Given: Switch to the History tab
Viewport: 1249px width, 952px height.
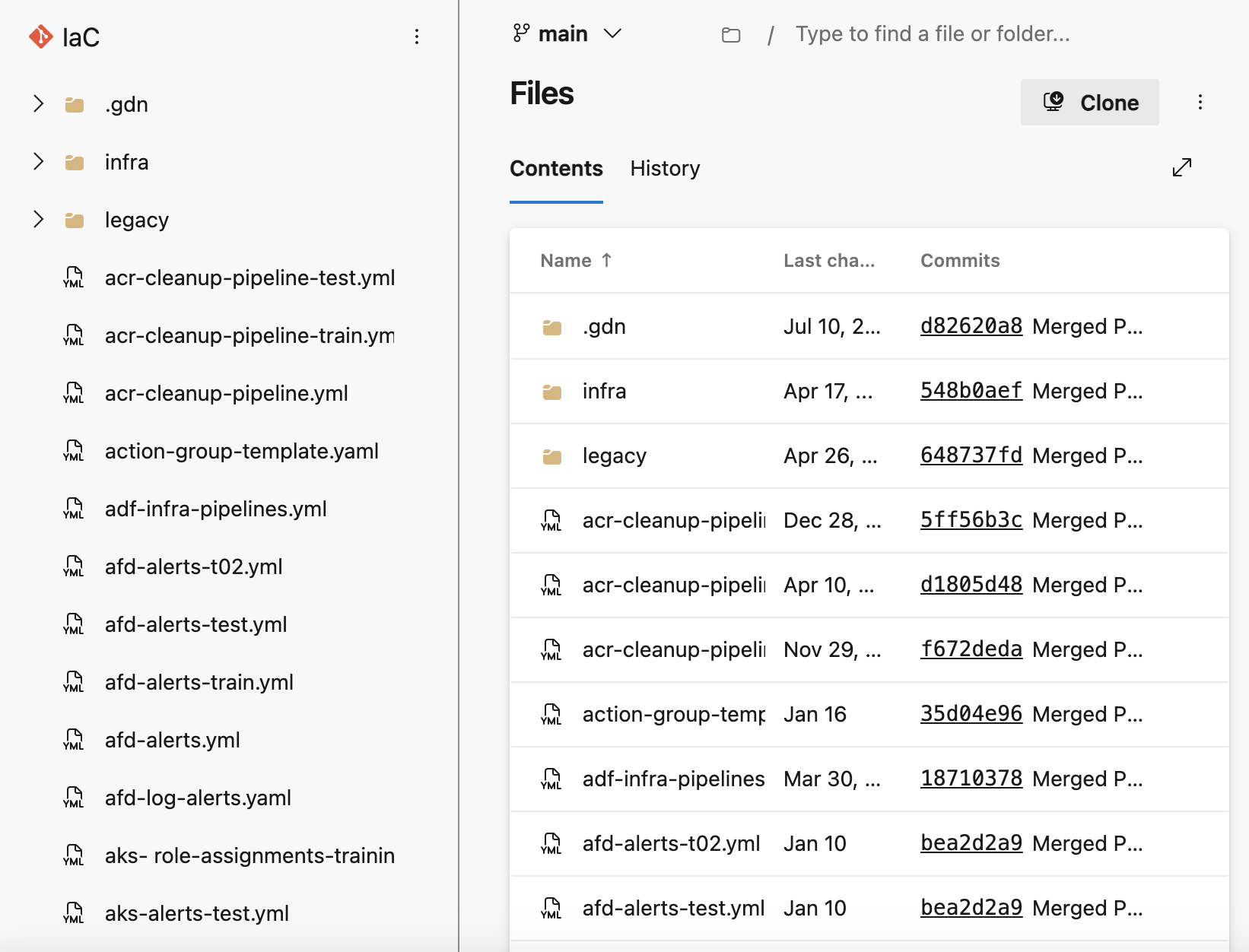Looking at the screenshot, I should tap(665, 169).
